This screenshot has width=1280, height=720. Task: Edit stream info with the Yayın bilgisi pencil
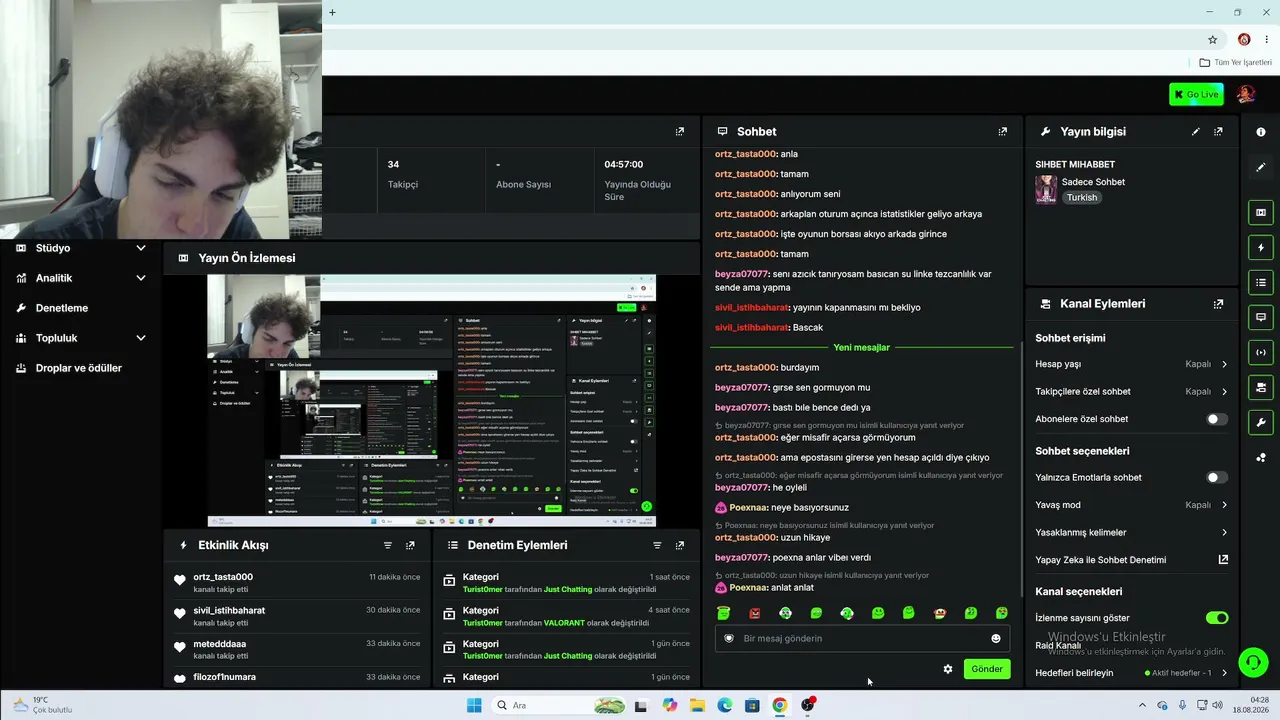(1195, 131)
